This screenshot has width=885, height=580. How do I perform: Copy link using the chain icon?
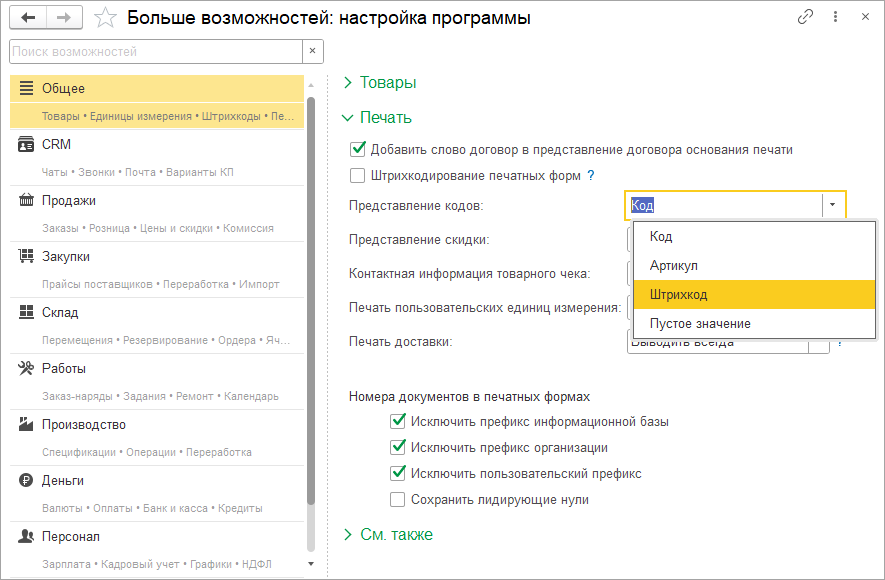tap(805, 17)
